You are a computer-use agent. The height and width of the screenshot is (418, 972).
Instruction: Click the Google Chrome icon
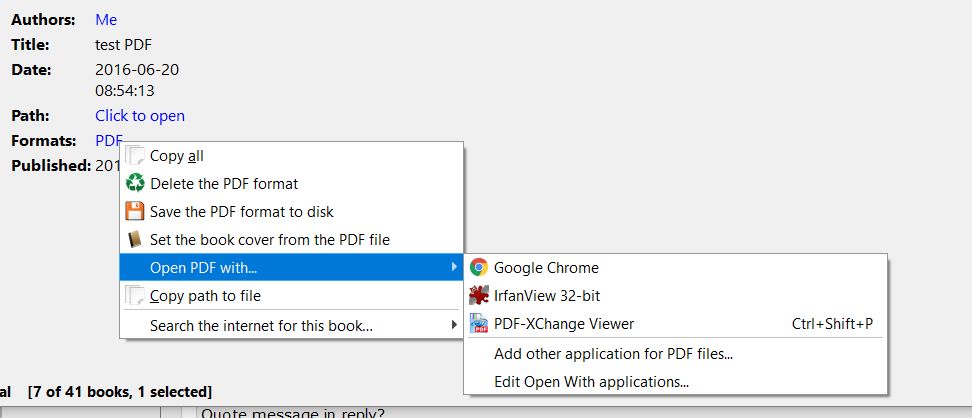click(479, 268)
